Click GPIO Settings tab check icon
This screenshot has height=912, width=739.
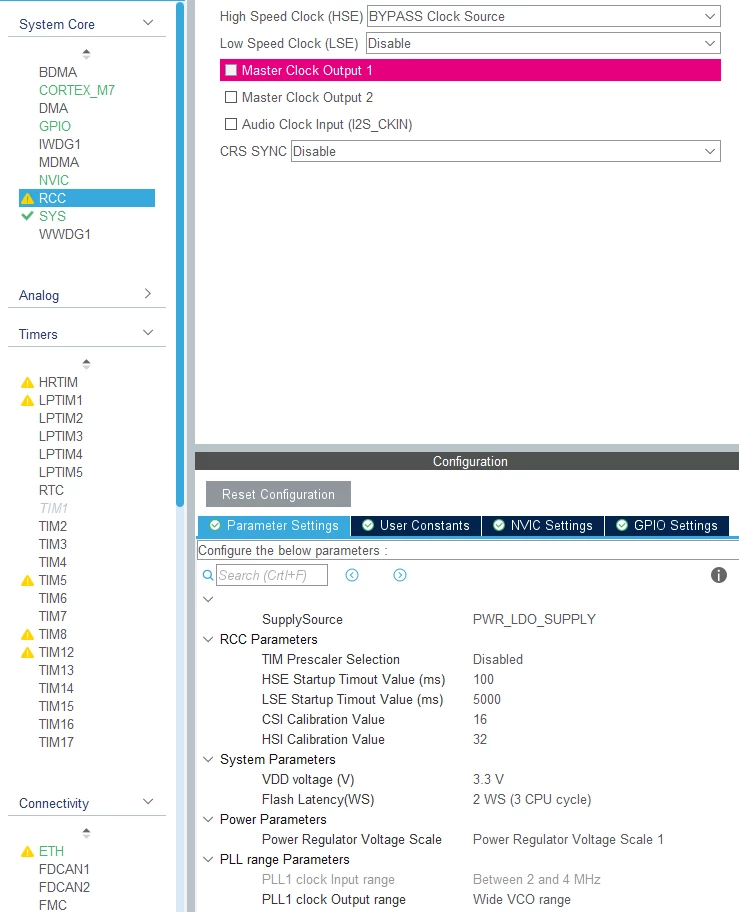pos(622,525)
